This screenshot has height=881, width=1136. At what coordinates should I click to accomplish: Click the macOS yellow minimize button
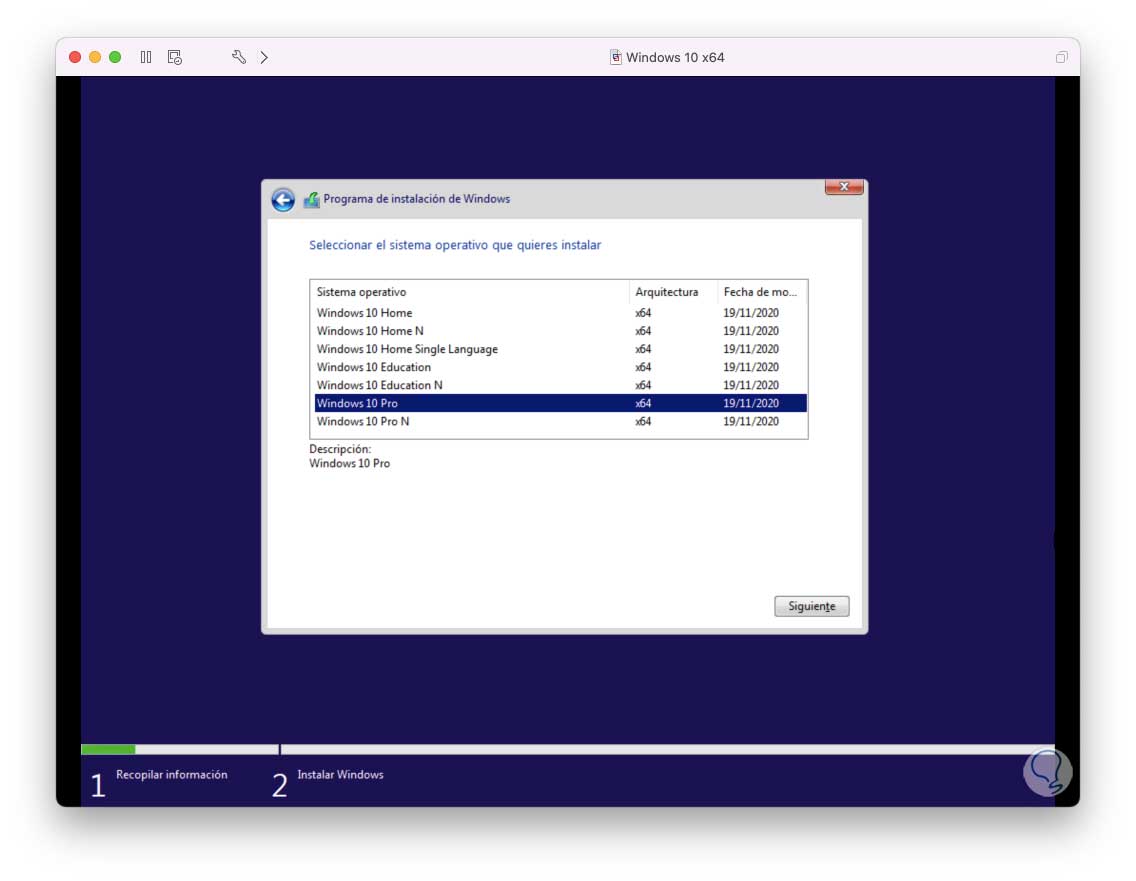tap(95, 57)
